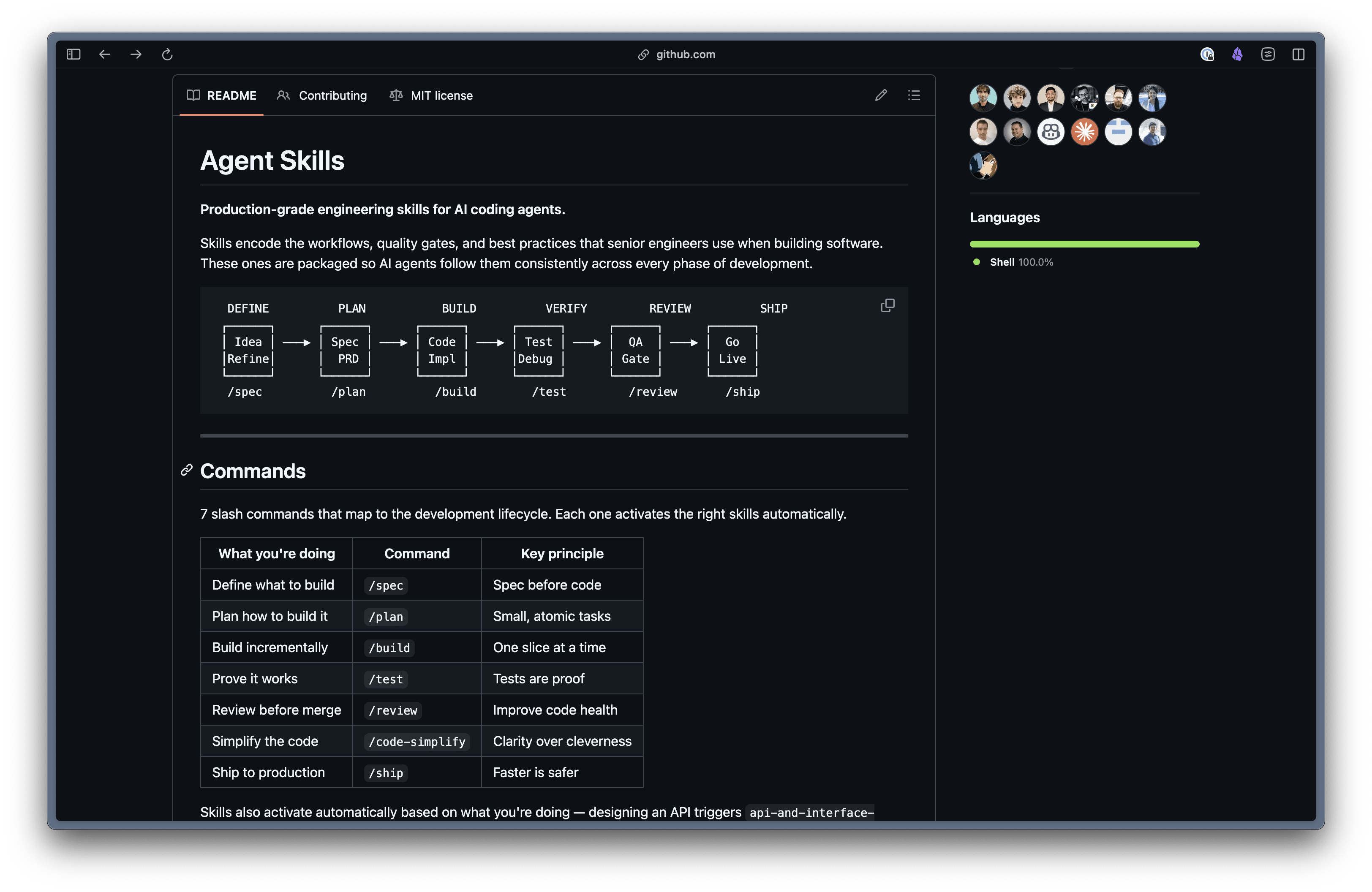Viewport: 1372px width, 892px height.
Task: Open the browser settings sliders icon
Action: (1268, 54)
